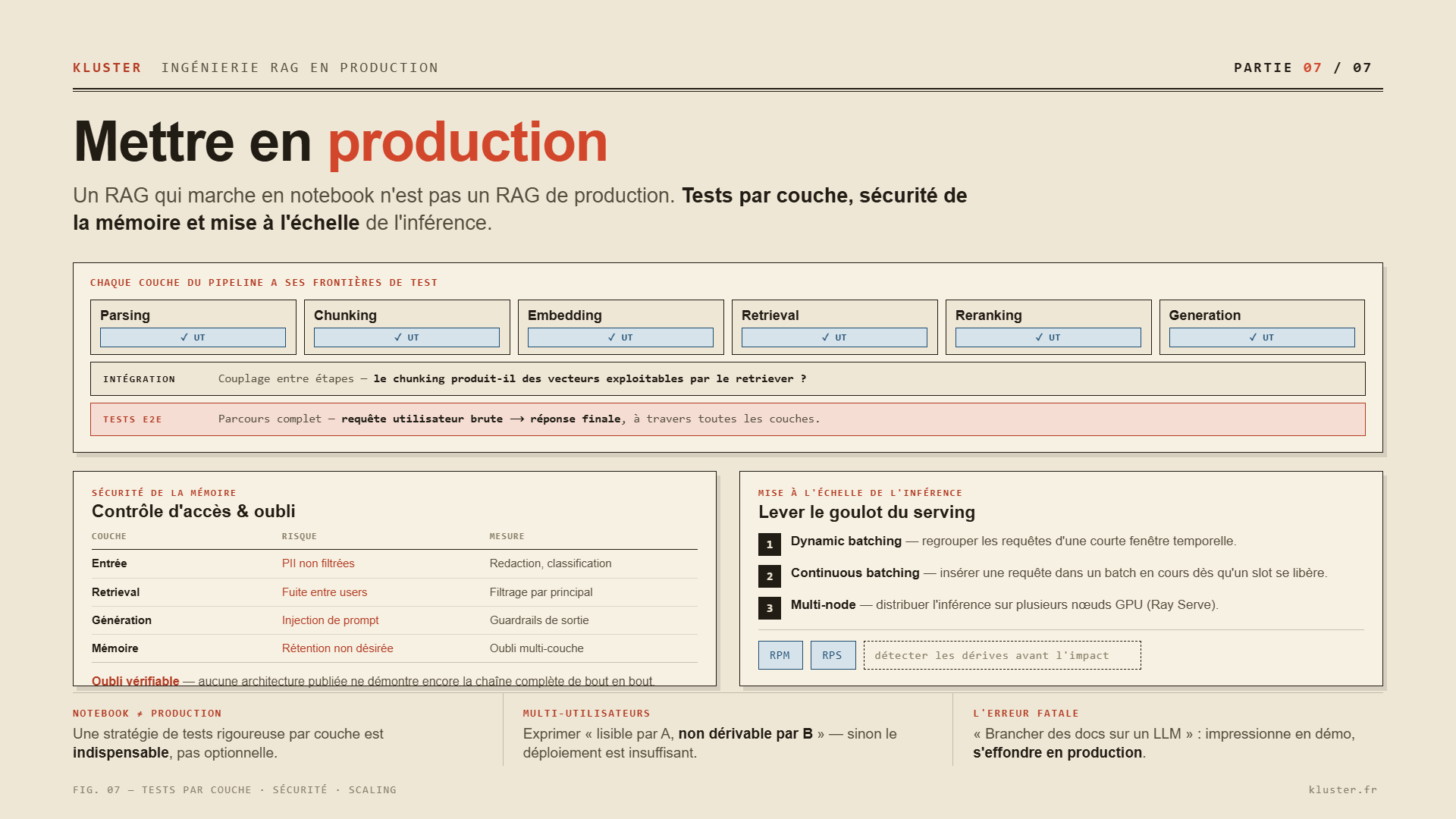Select the UT badge under Retrieval
Screen dimensions: 1456x819
coord(834,337)
